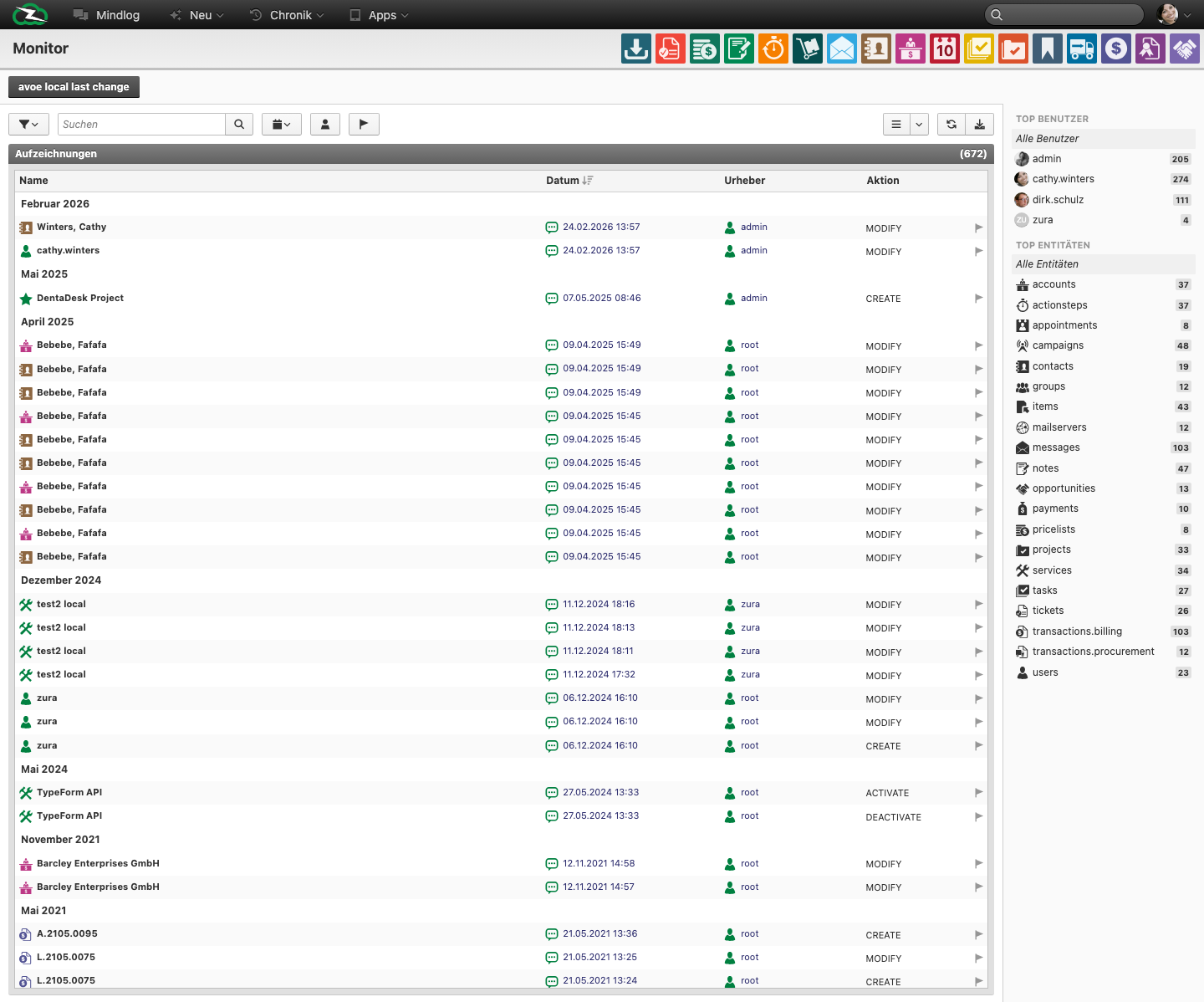Download the recordings list export
The height and width of the screenshot is (1002, 1204).
[979, 124]
